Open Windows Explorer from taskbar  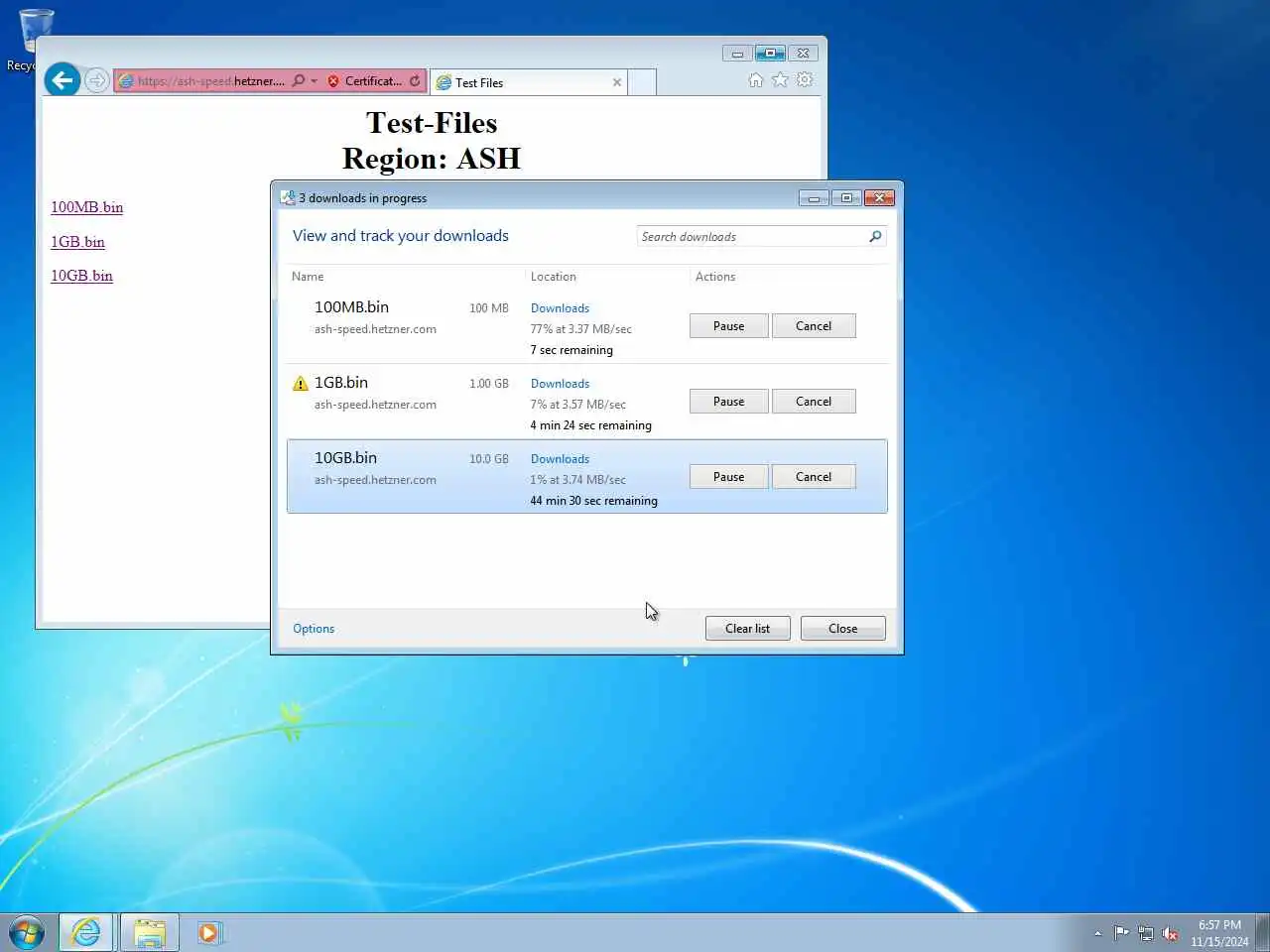[x=150, y=932]
